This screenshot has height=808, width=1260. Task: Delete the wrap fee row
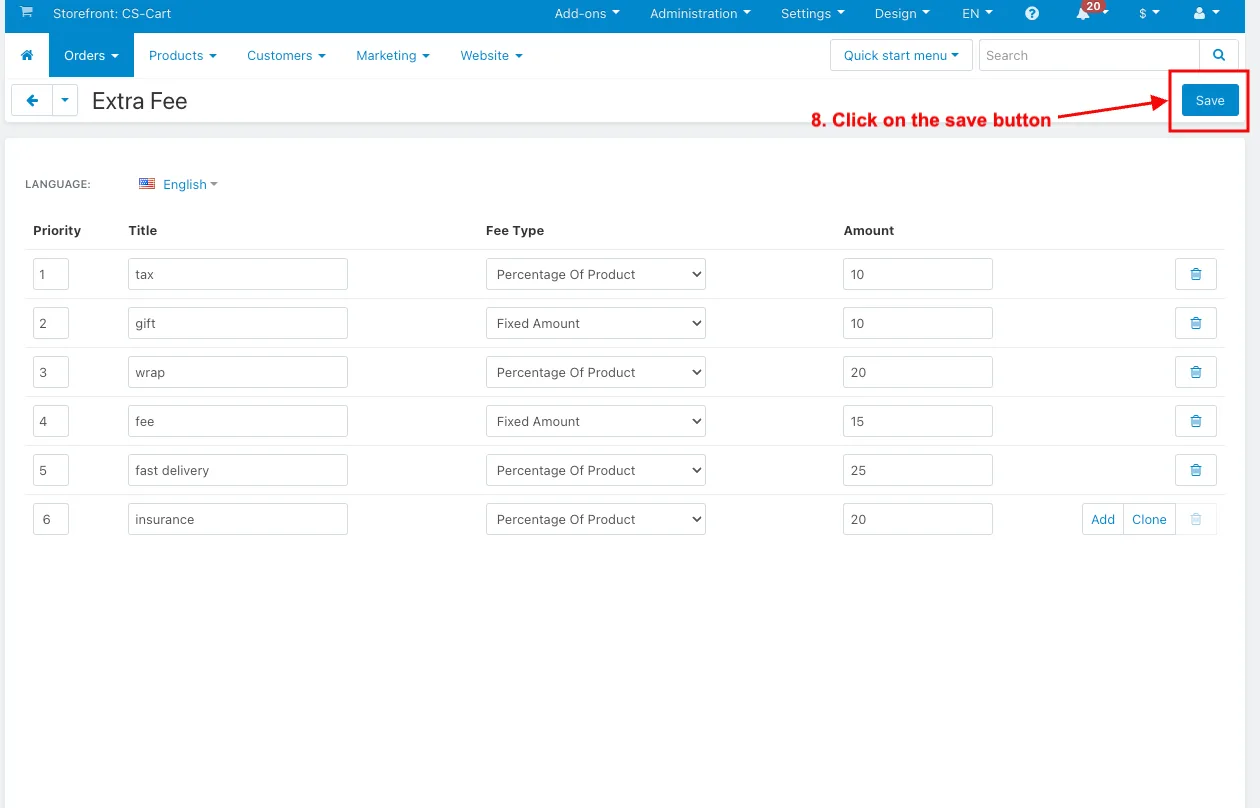pos(1196,372)
